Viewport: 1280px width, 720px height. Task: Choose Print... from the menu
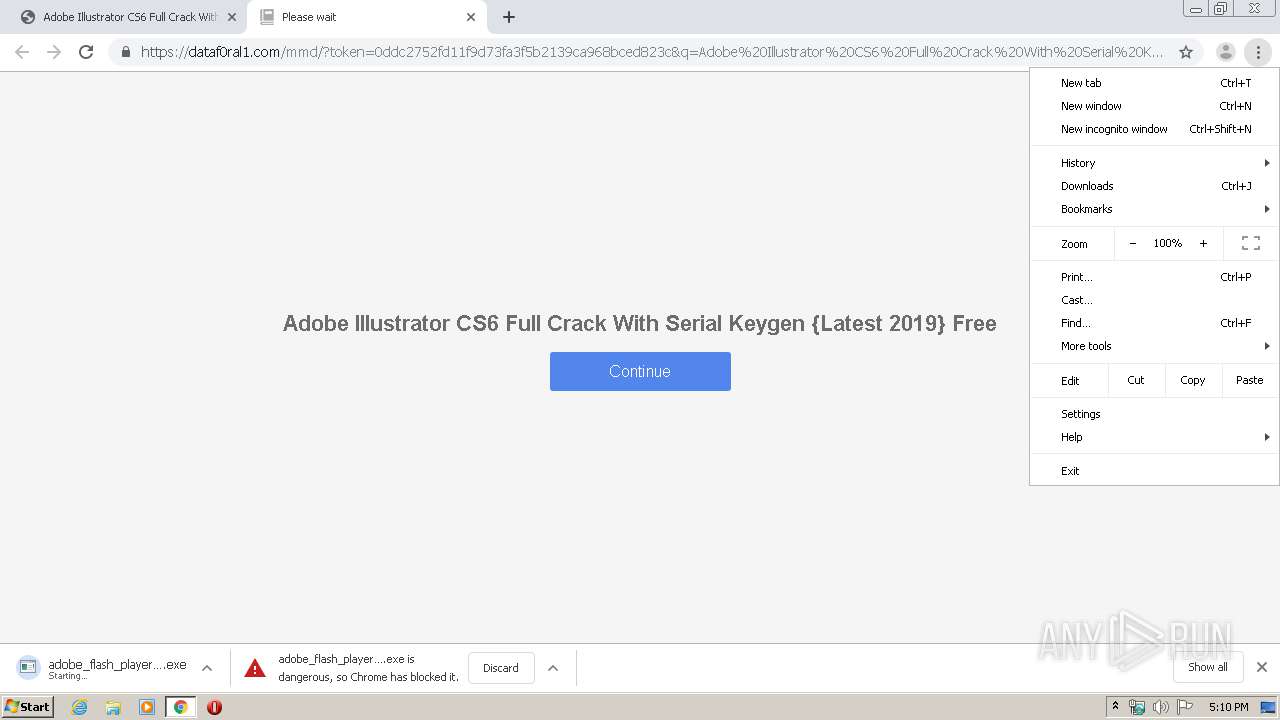point(1155,277)
